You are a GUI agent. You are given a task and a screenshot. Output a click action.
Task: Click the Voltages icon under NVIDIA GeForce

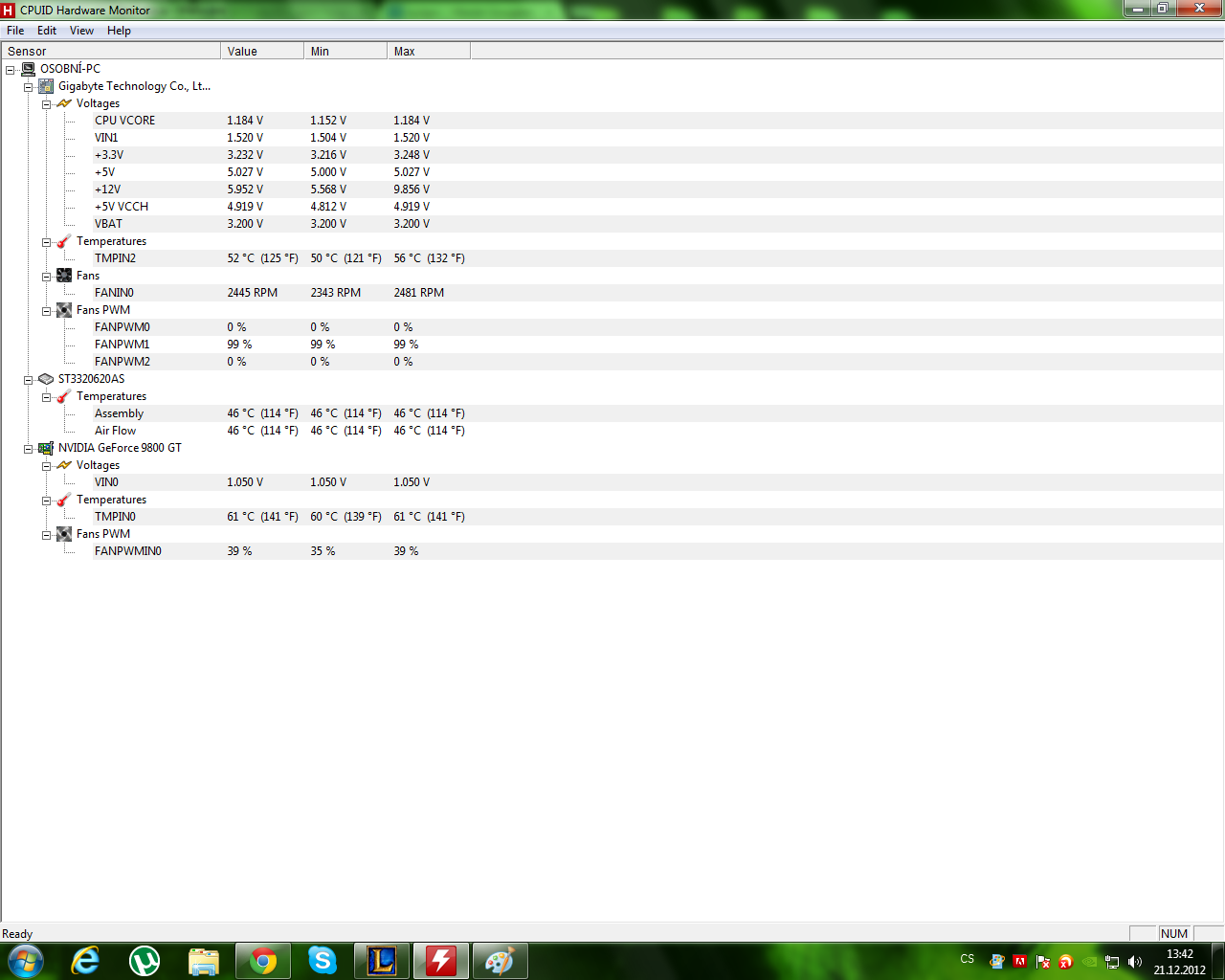[64, 465]
